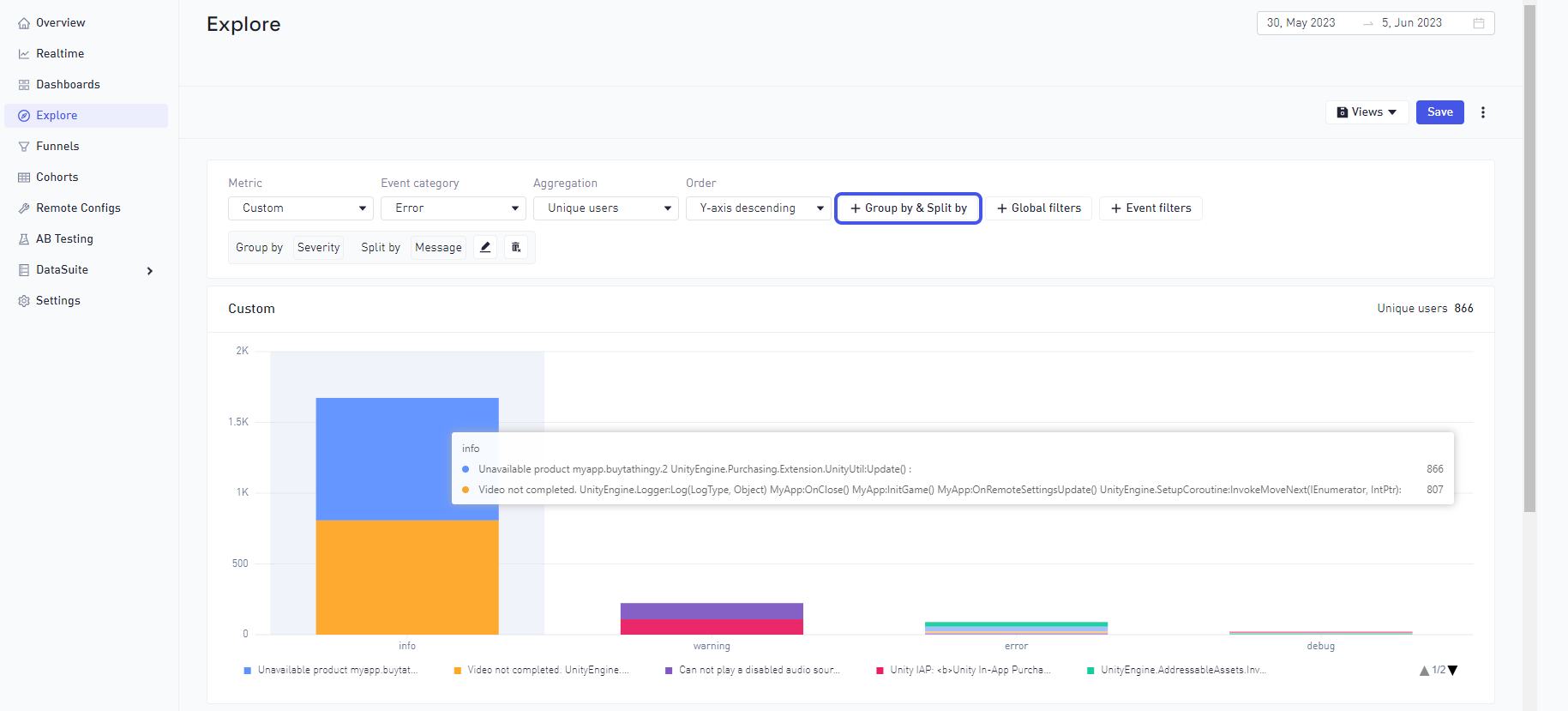Toggle Video not completed legend swatch
Viewport: 1568px width, 711px height.
point(458,671)
